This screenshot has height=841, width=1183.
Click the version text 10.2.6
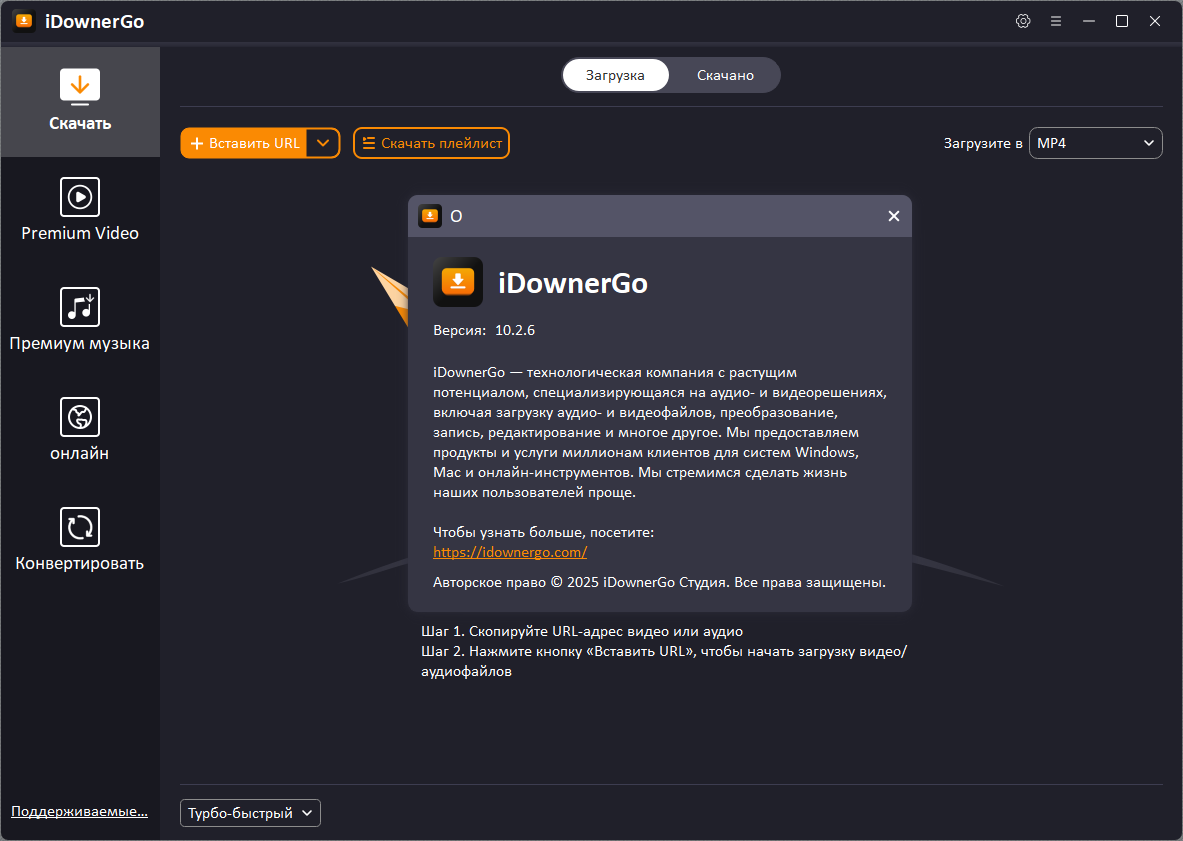point(515,330)
